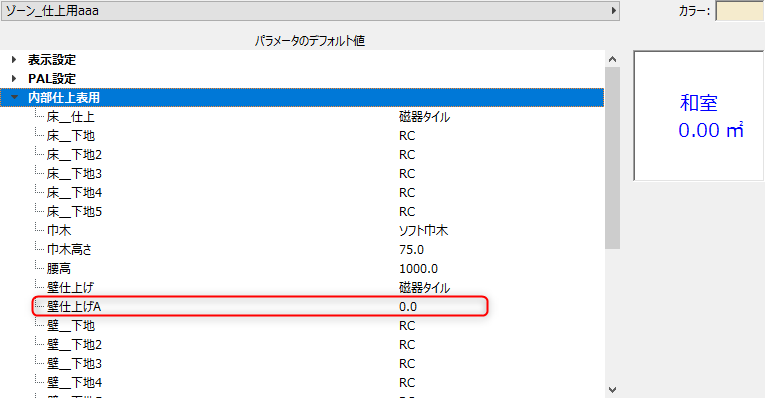Viewport: 765px width, 398px height.
Task: Edit the 巾木高さ value 75.0
Action: pyautogui.click(x=411, y=250)
